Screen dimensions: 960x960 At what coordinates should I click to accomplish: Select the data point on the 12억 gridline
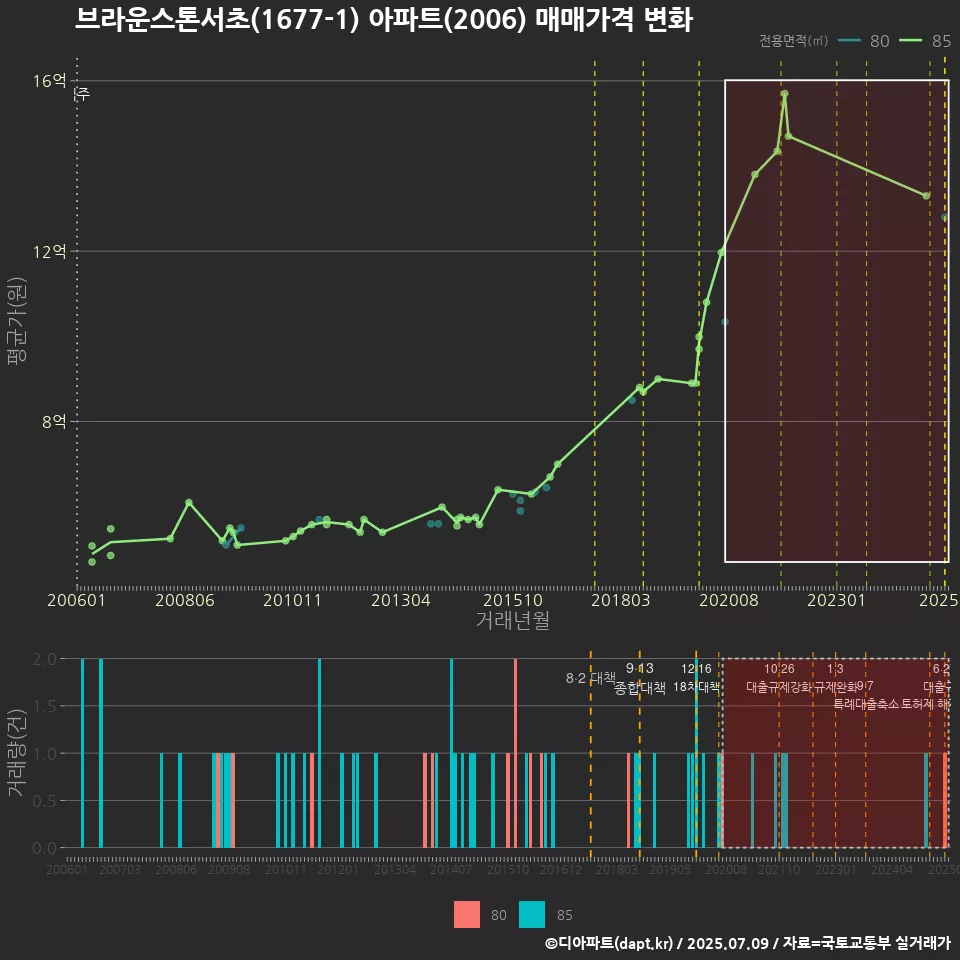click(721, 251)
